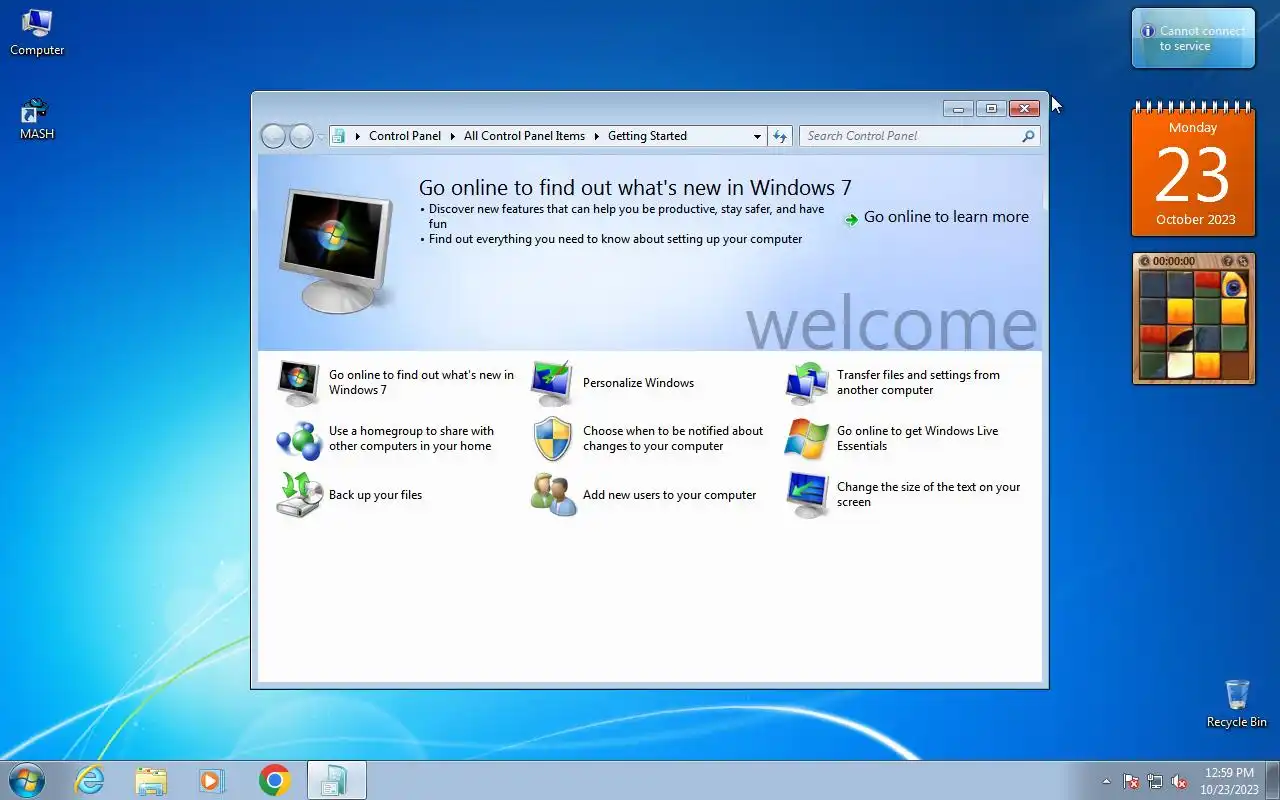Click the address bar Control Panel icon

pos(339,136)
